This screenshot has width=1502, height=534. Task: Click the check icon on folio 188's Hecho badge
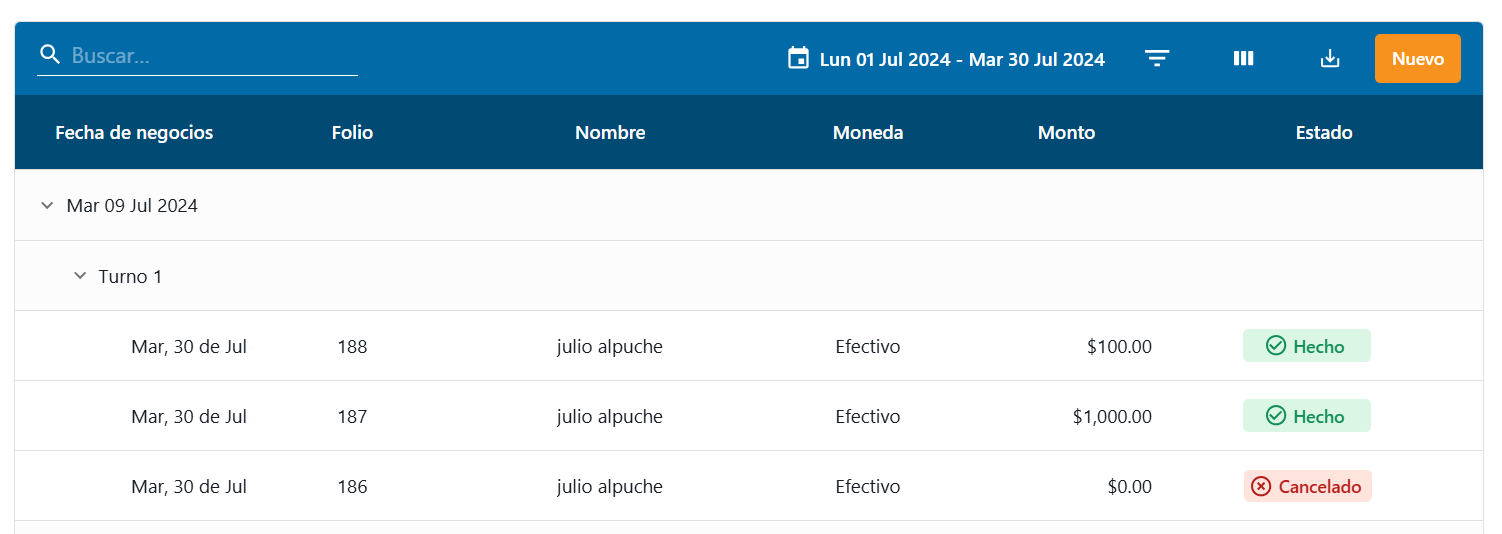point(1275,346)
